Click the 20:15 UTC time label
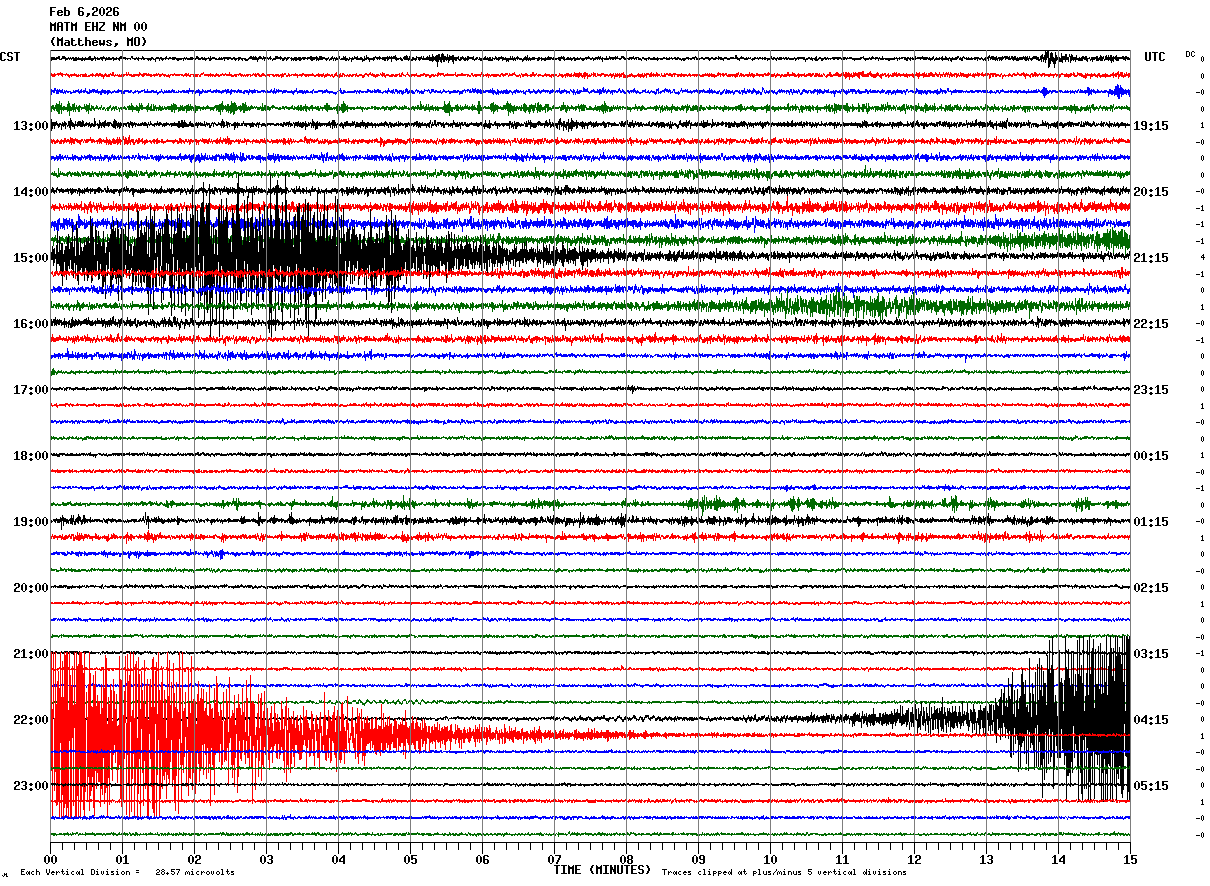This screenshot has height=886, width=1210. point(1151,192)
